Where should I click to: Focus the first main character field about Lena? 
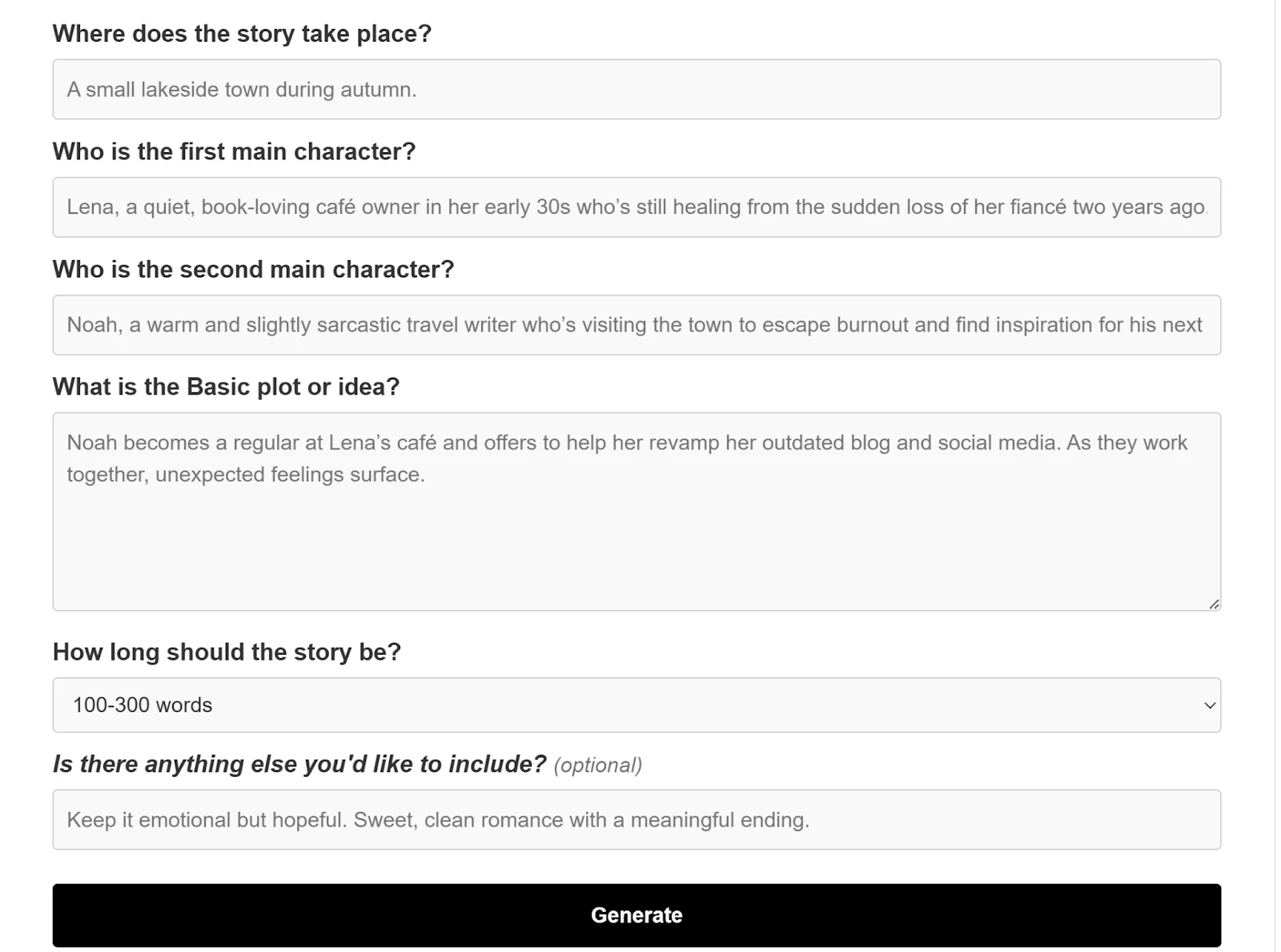tap(636, 207)
